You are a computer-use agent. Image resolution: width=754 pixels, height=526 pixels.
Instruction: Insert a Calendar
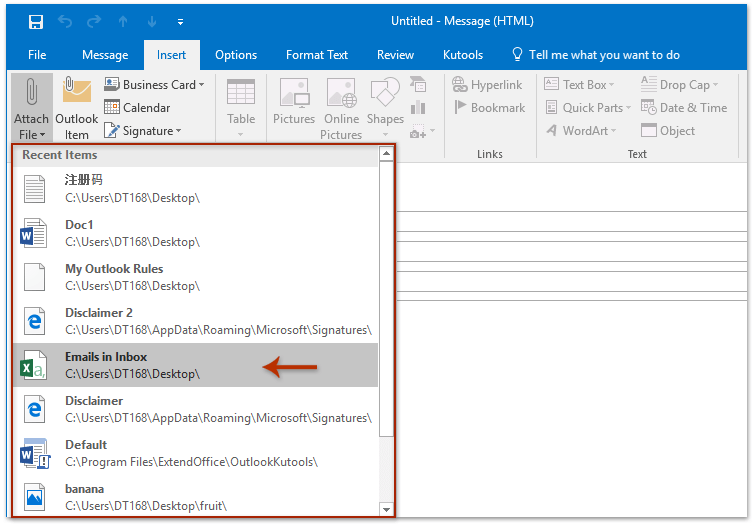137,108
